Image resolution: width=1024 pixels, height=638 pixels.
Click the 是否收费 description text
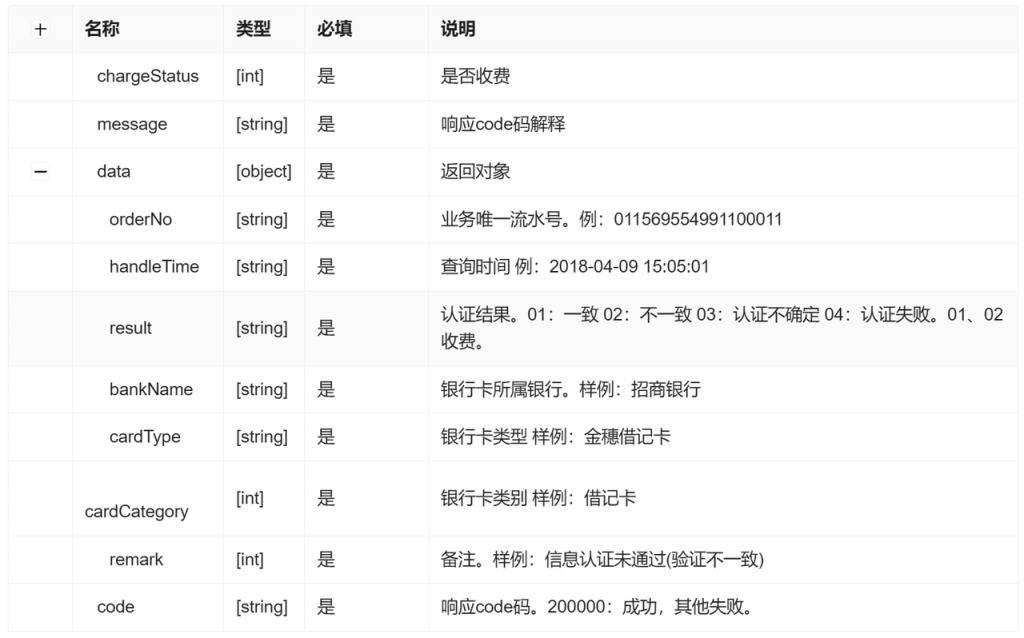[475, 77]
